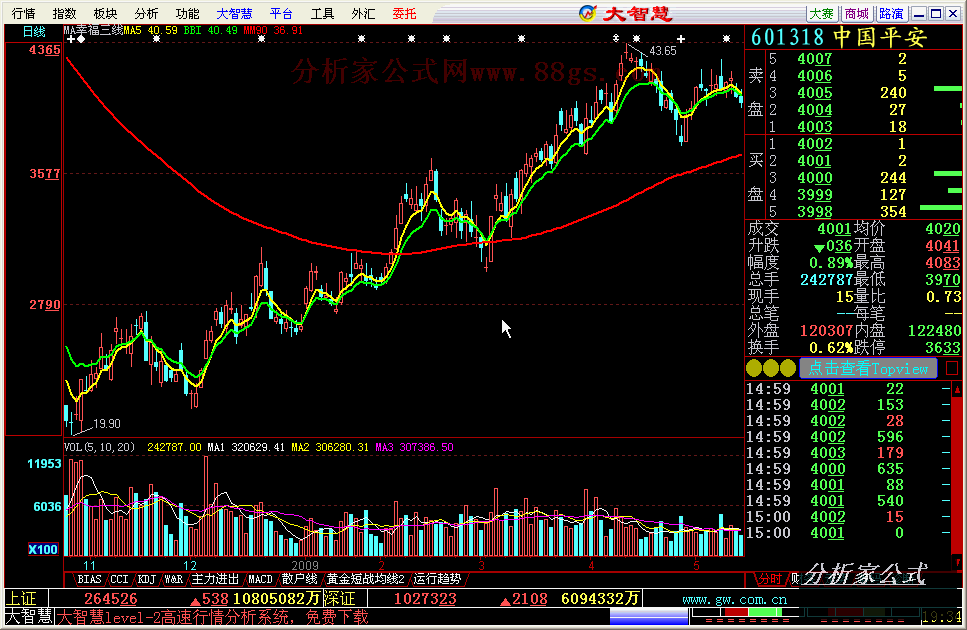Click the sell-5 price 4007

click(x=815, y=59)
